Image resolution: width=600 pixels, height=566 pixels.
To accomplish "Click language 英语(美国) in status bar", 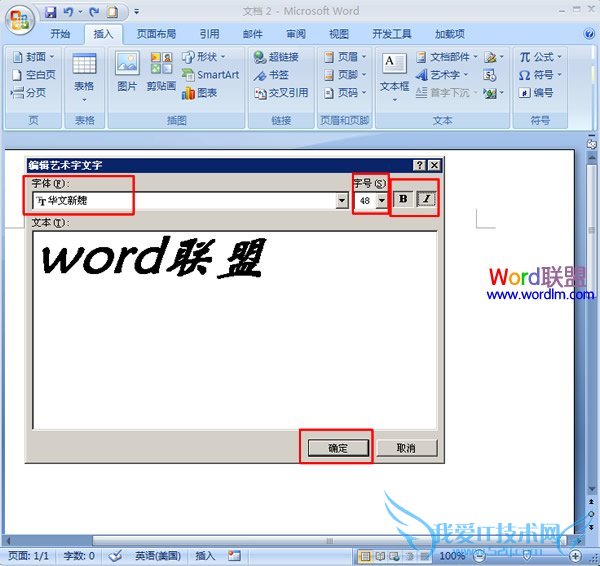I will 158,555.
